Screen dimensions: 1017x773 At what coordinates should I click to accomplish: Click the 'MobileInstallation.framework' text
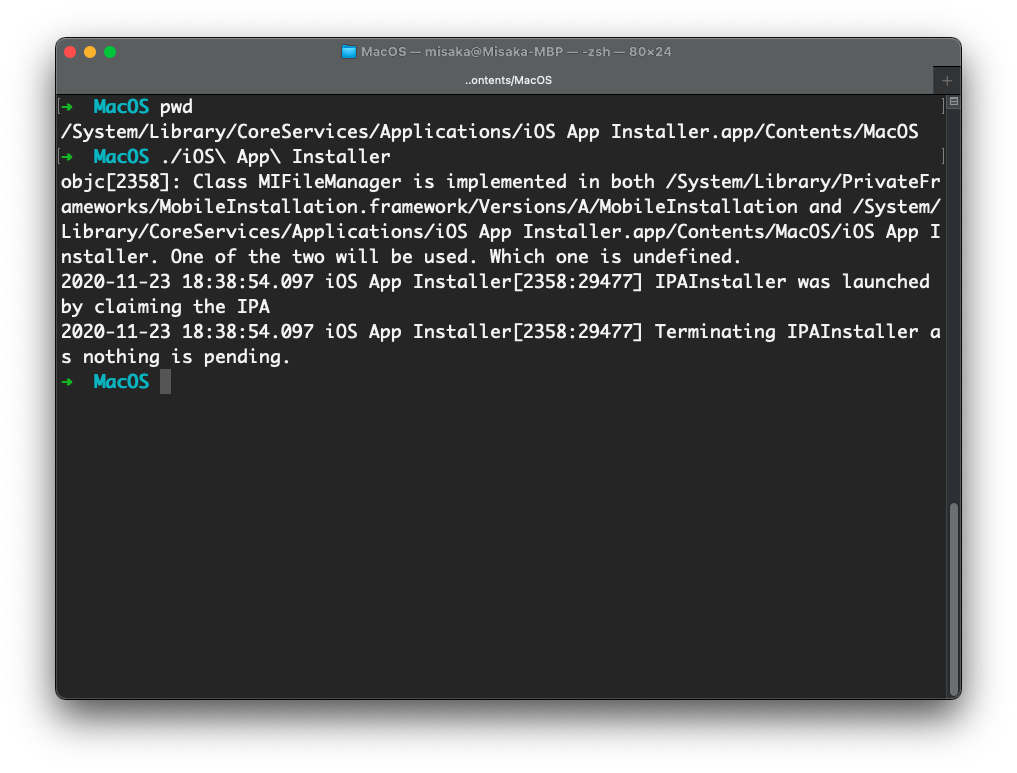[x=314, y=207]
